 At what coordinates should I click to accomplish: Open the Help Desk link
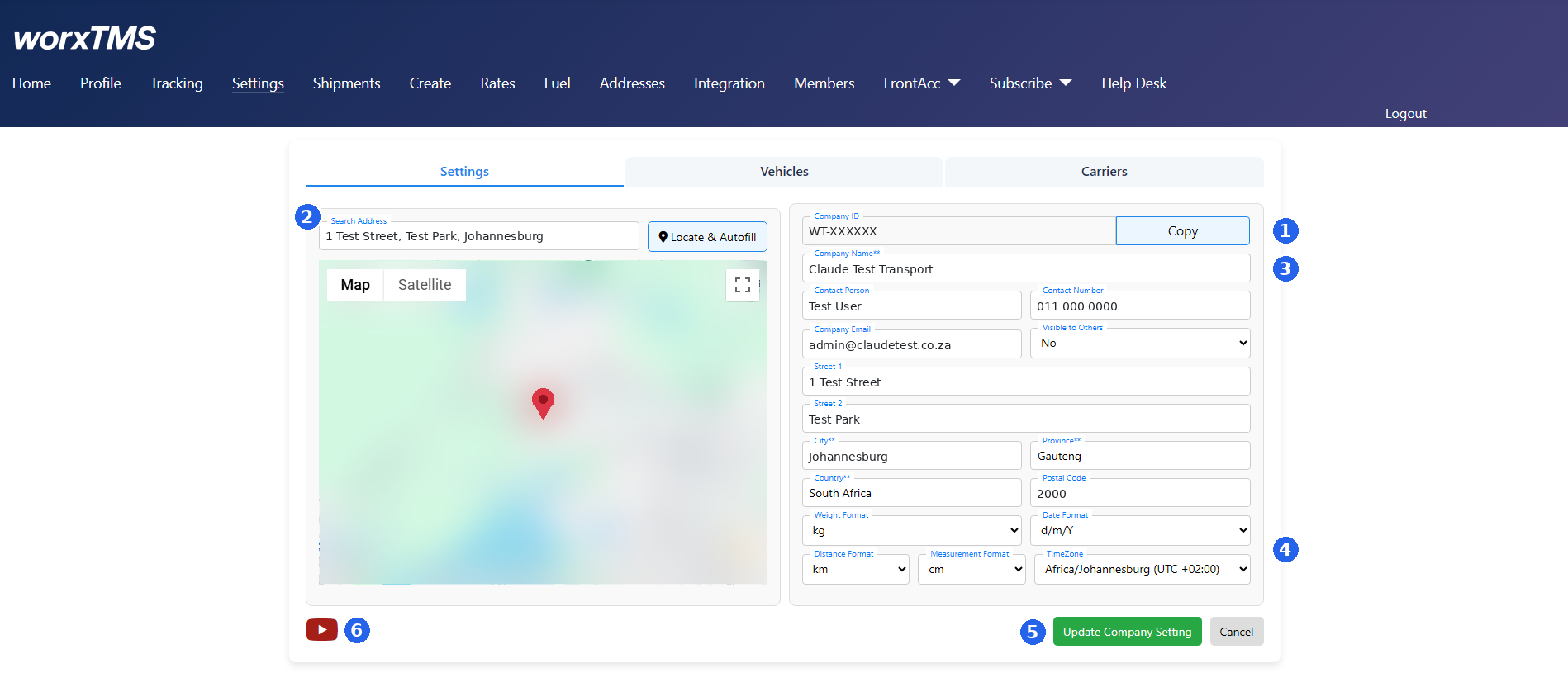click(1133, 83)
